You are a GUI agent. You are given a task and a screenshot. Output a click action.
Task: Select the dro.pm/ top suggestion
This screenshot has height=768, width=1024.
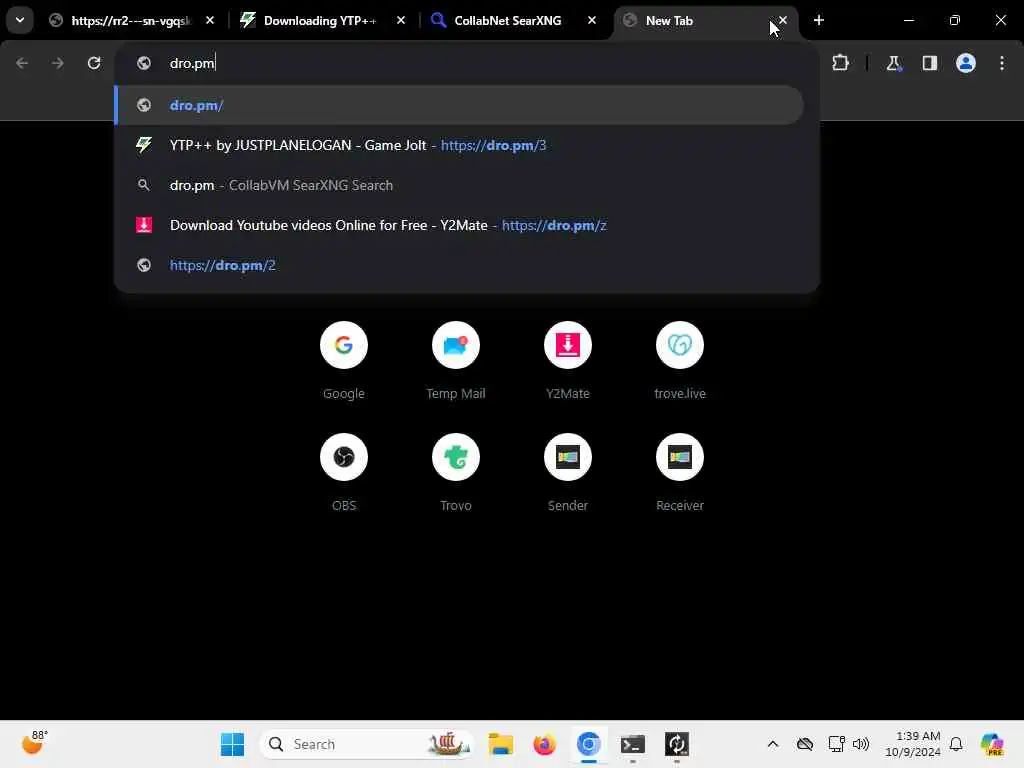click(x=458, y=105)
